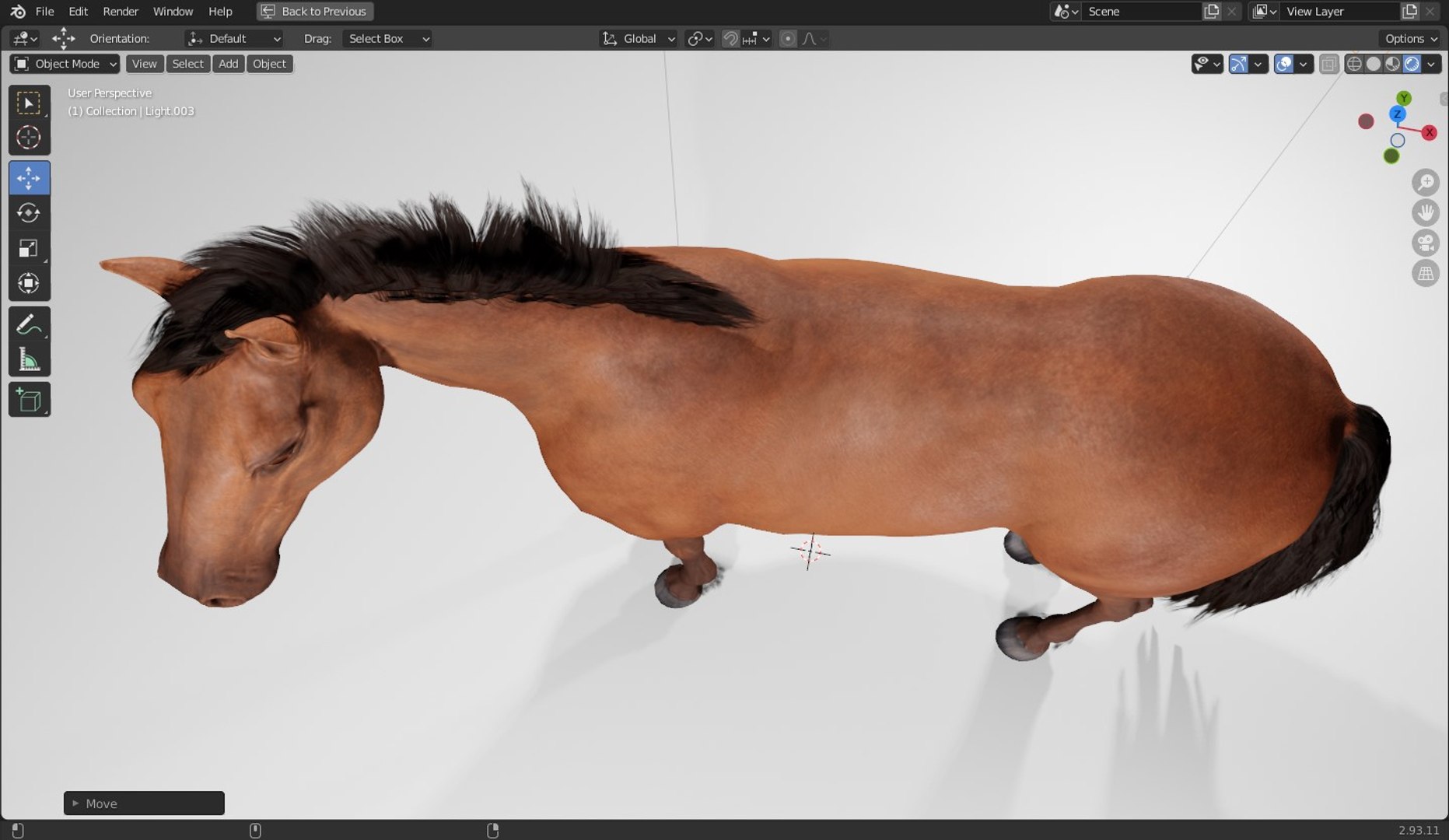Image resolution: width=1449 pixels, height=840 pixels.
Task: Open the Orientation Default dropdown
Action: click(234, 39)
